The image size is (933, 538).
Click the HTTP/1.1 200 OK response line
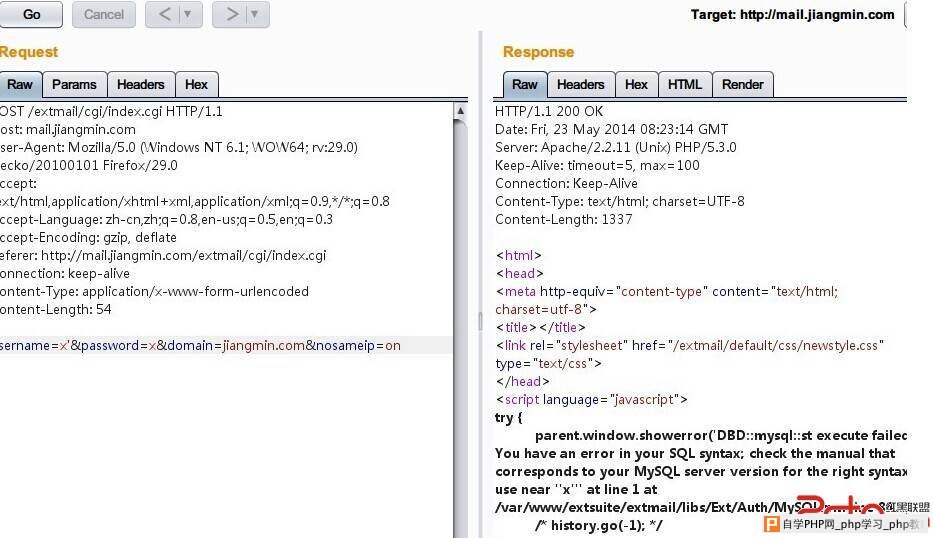pos(549,111)
